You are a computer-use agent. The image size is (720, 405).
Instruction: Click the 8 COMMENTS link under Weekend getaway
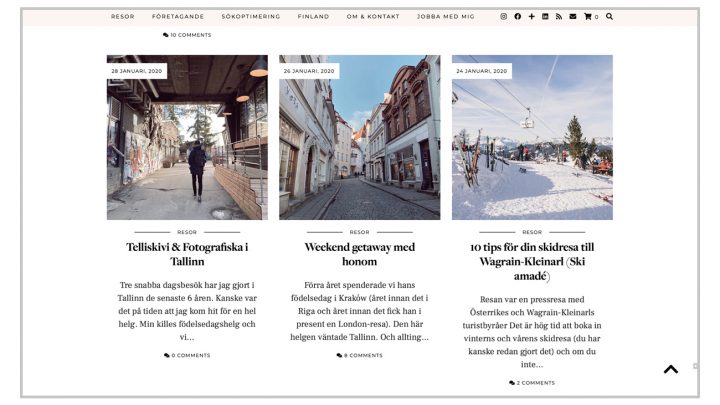[360, 355]
